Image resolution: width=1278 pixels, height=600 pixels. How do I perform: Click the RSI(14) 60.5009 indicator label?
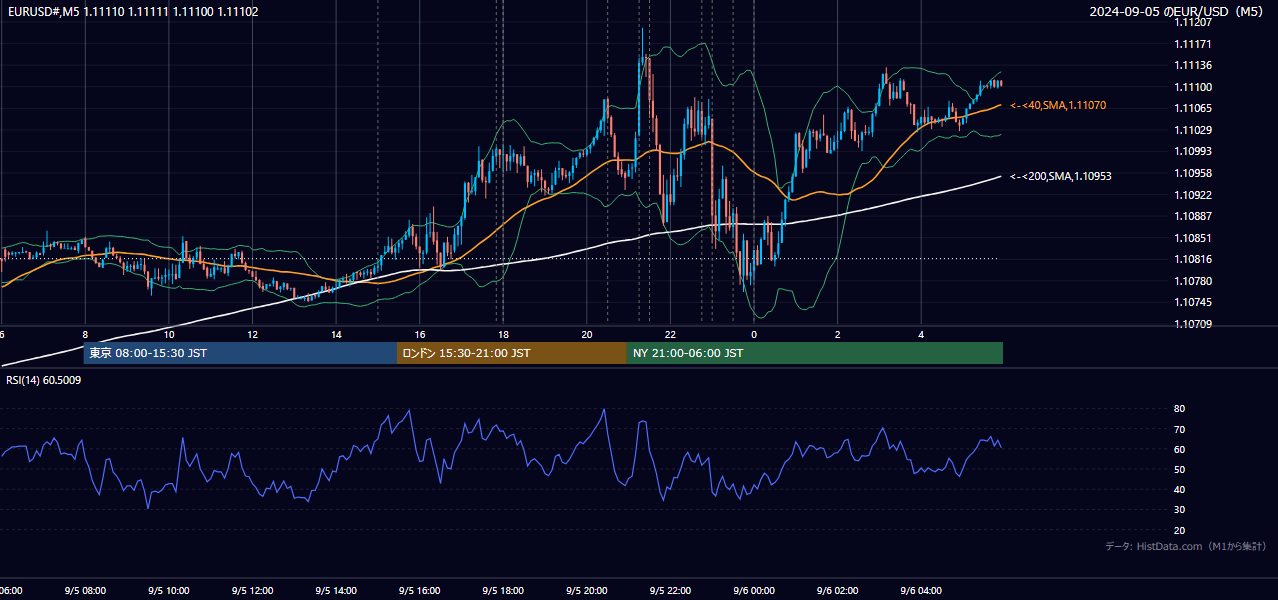(x=44, y=380)
